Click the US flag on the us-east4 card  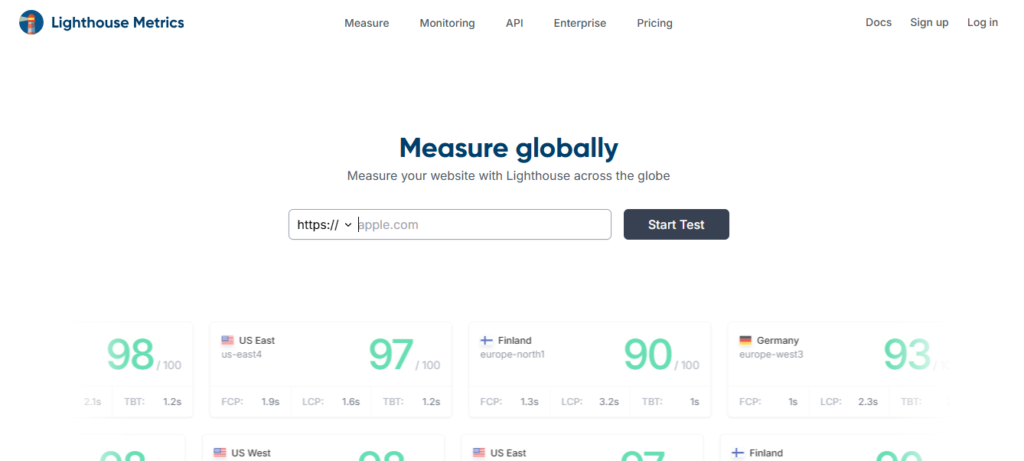coord(228,340)
